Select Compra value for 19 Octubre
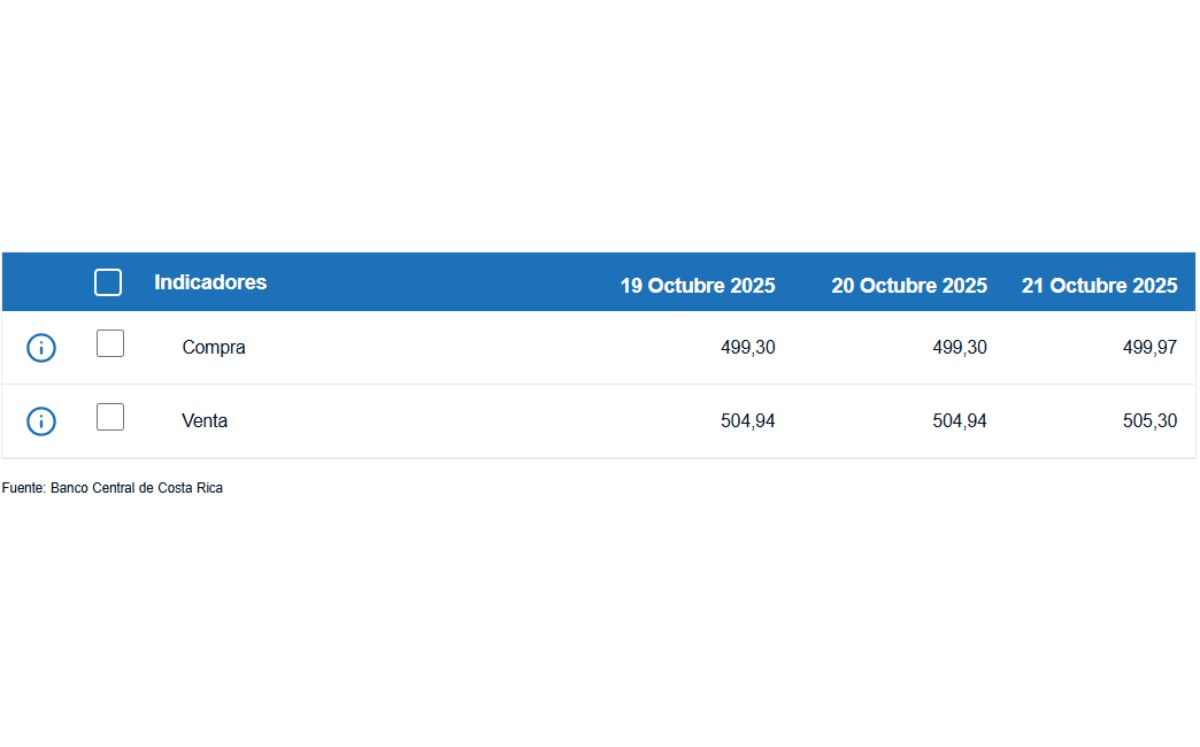 [747, 348]
